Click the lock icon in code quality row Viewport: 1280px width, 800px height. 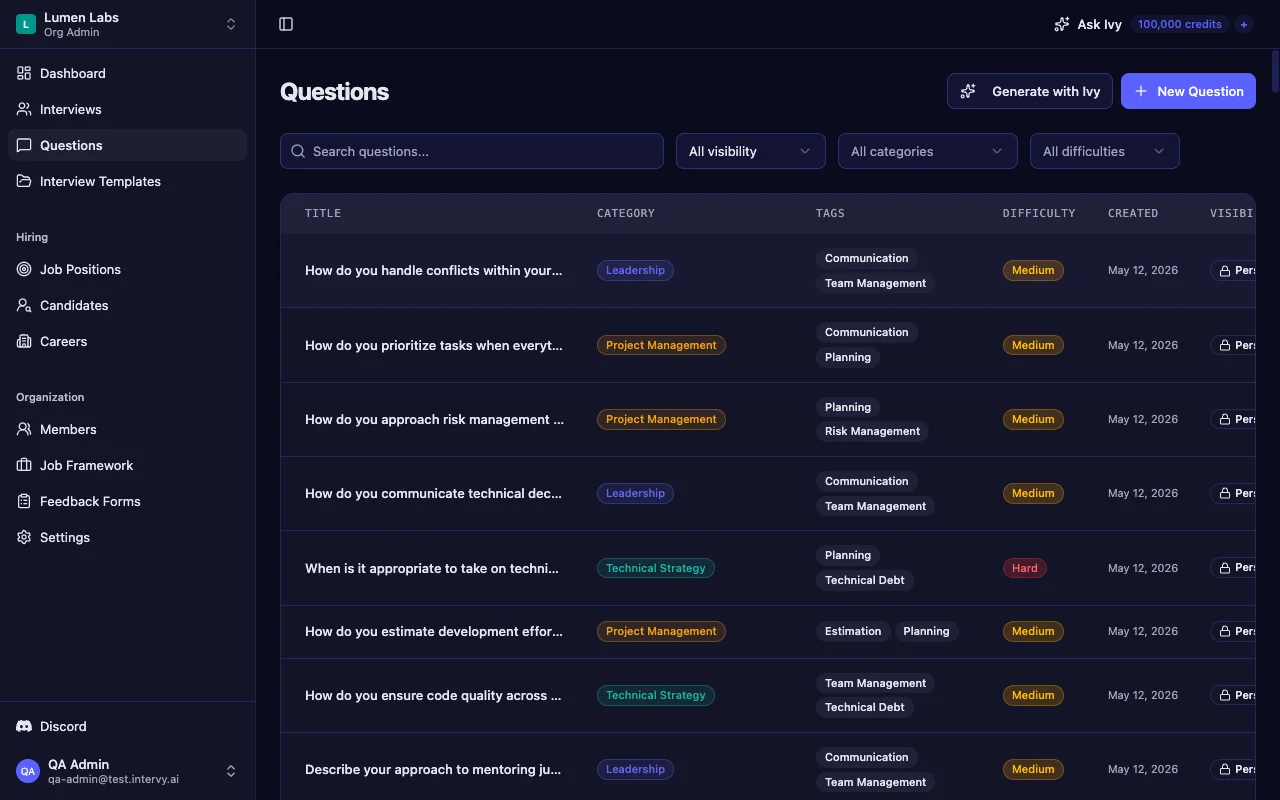pos(1225,695)
